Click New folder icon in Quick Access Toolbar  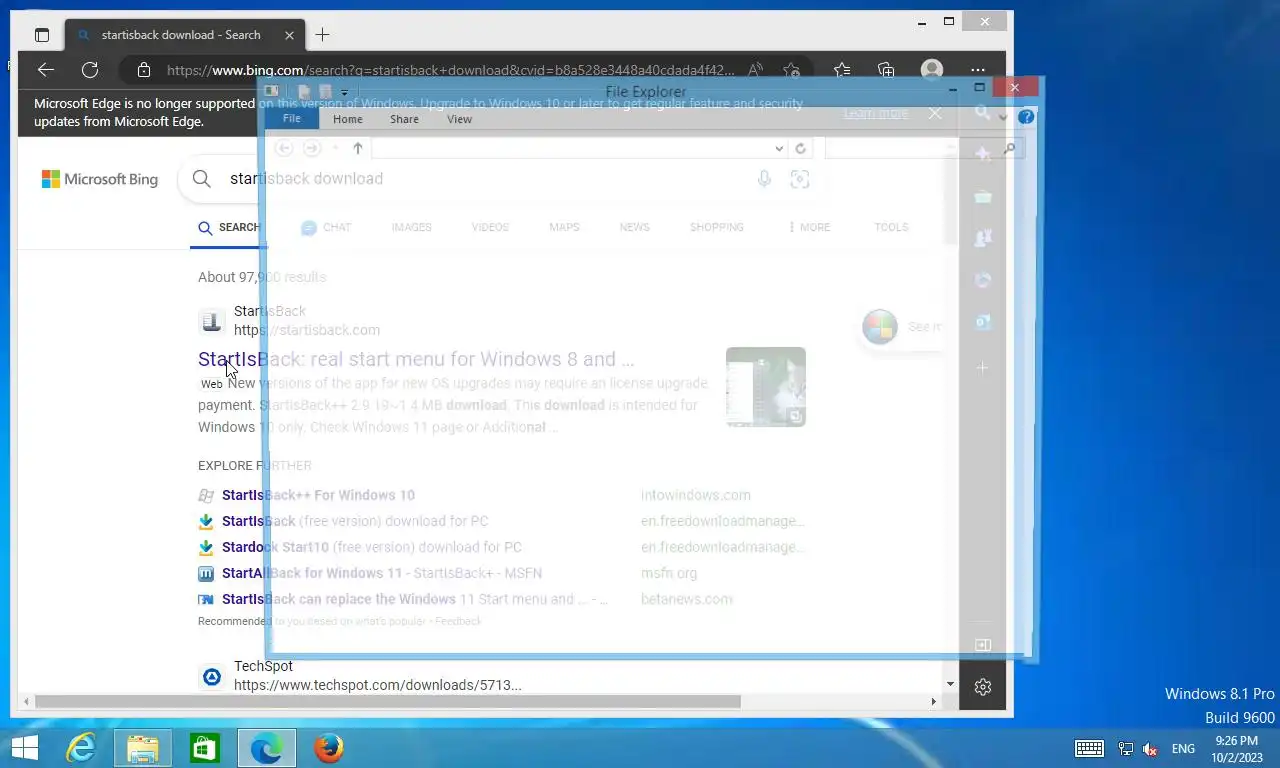325,92
